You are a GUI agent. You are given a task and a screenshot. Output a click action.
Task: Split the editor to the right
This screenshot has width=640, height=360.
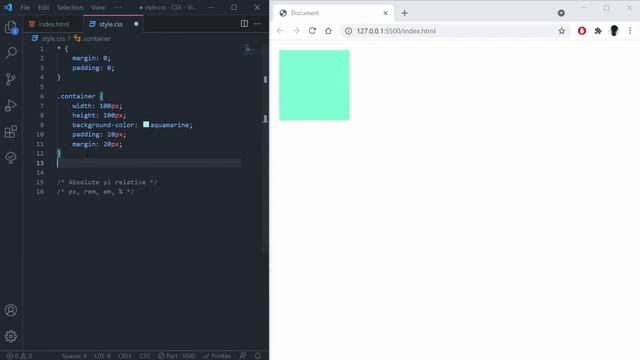point(244,24)
